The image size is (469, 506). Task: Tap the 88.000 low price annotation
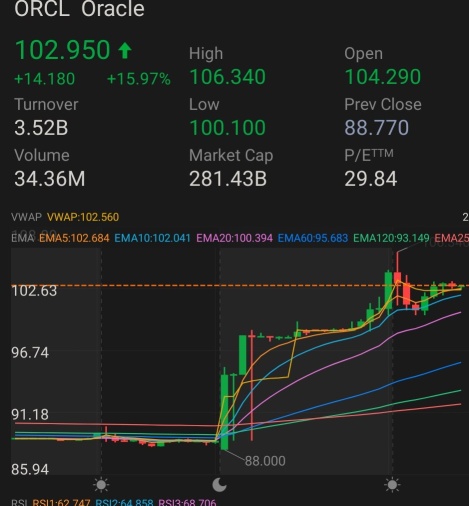tap(265, 461)
